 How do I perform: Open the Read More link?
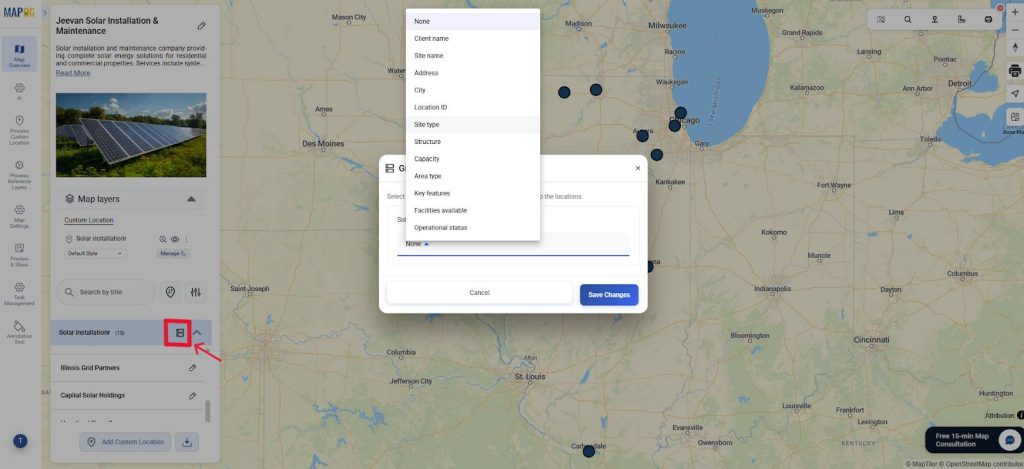pos(73,73)
